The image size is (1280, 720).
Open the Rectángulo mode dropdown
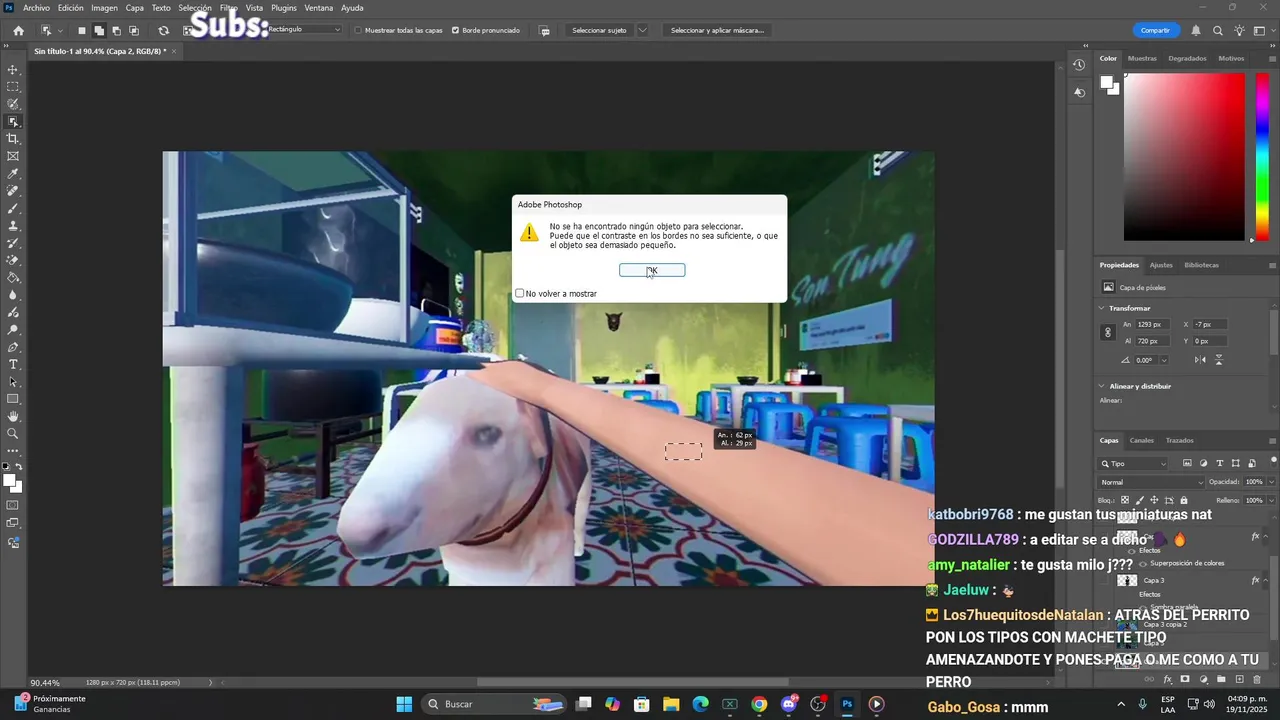305,30
